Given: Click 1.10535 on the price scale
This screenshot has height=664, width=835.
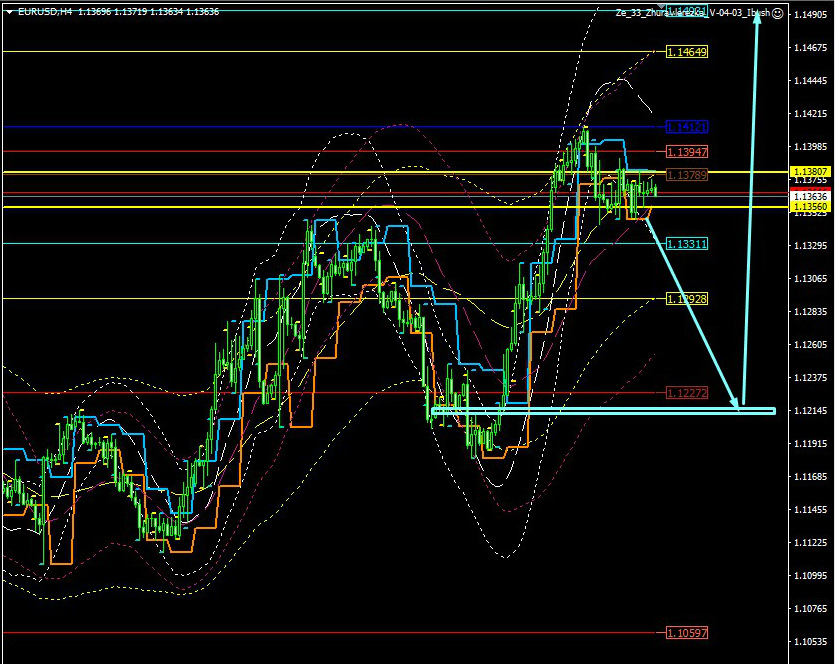Looking at the screenshot, I should (811, 642).
